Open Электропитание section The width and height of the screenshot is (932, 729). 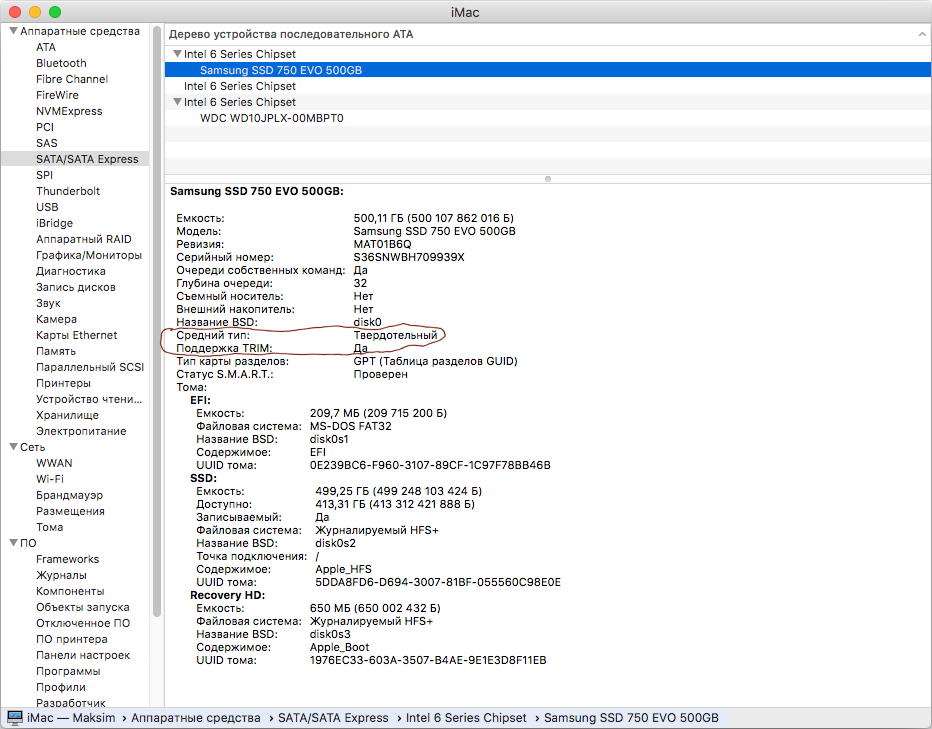81,431
